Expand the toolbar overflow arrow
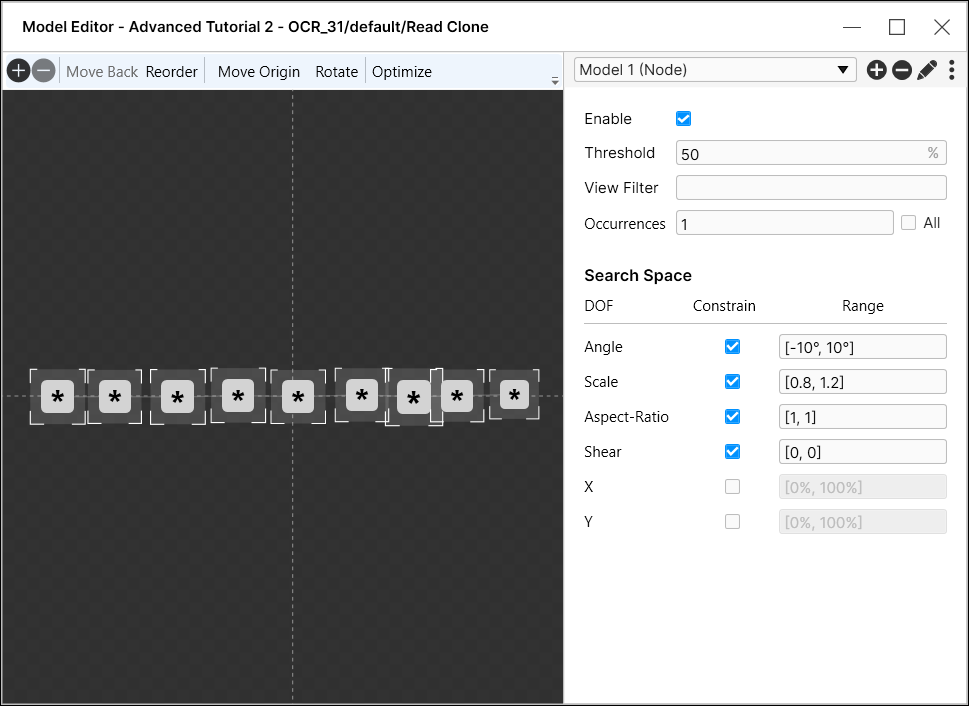The image size is (969, 706). point(555,81)
